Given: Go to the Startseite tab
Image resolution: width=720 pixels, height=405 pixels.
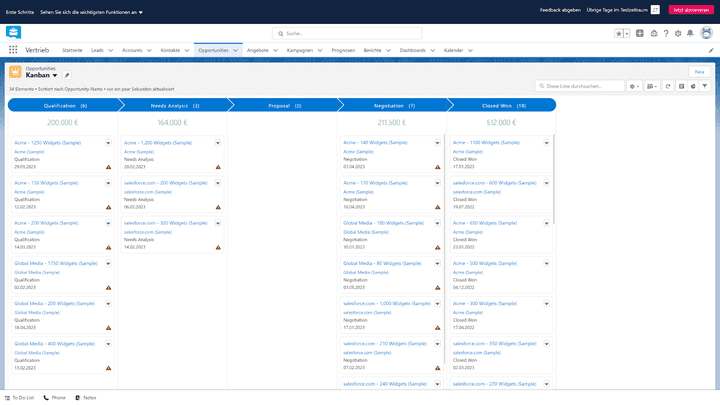Looking at the screenshot, I should click(72, 51).
